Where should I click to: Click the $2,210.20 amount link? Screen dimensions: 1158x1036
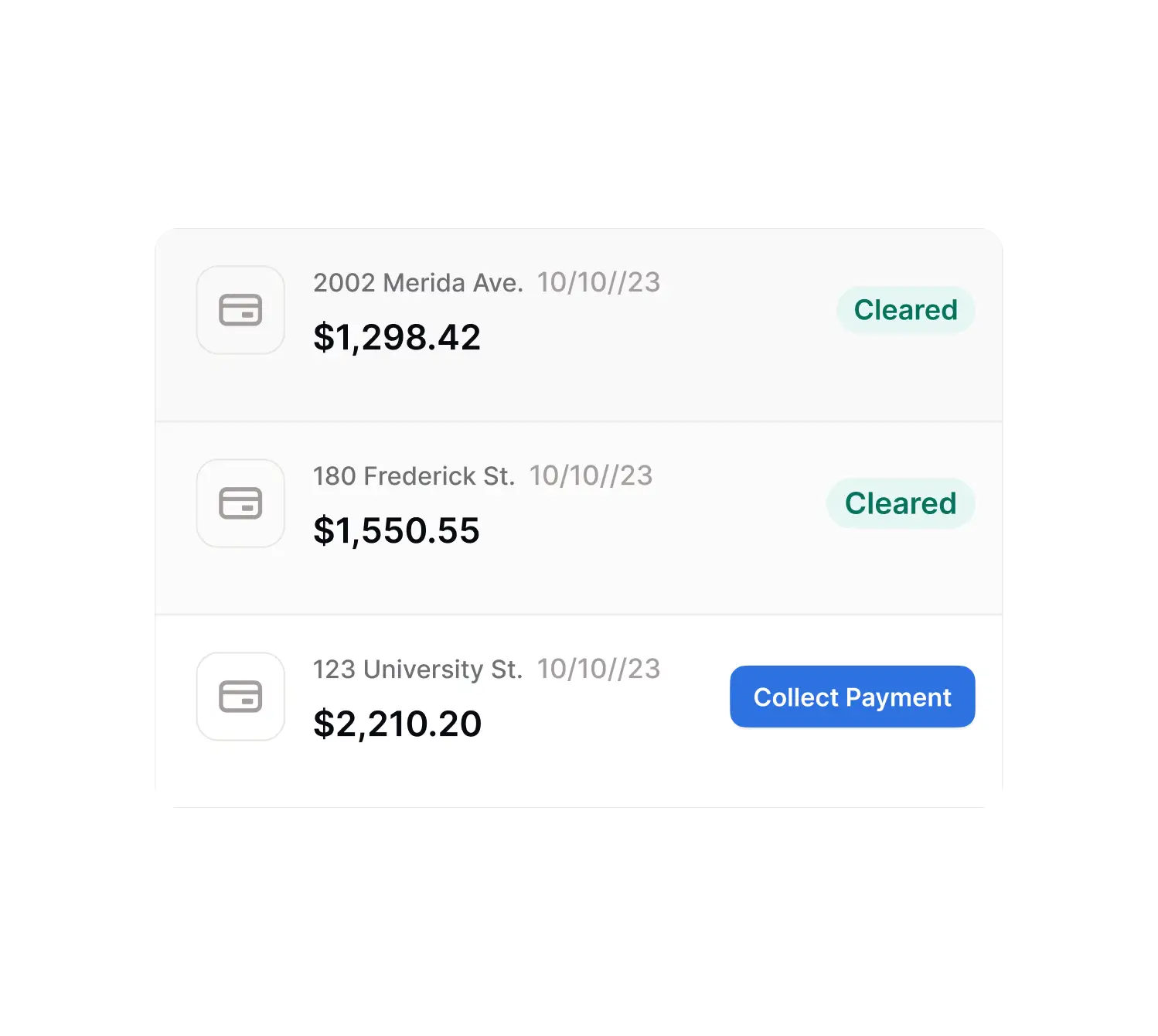point(397,723)
